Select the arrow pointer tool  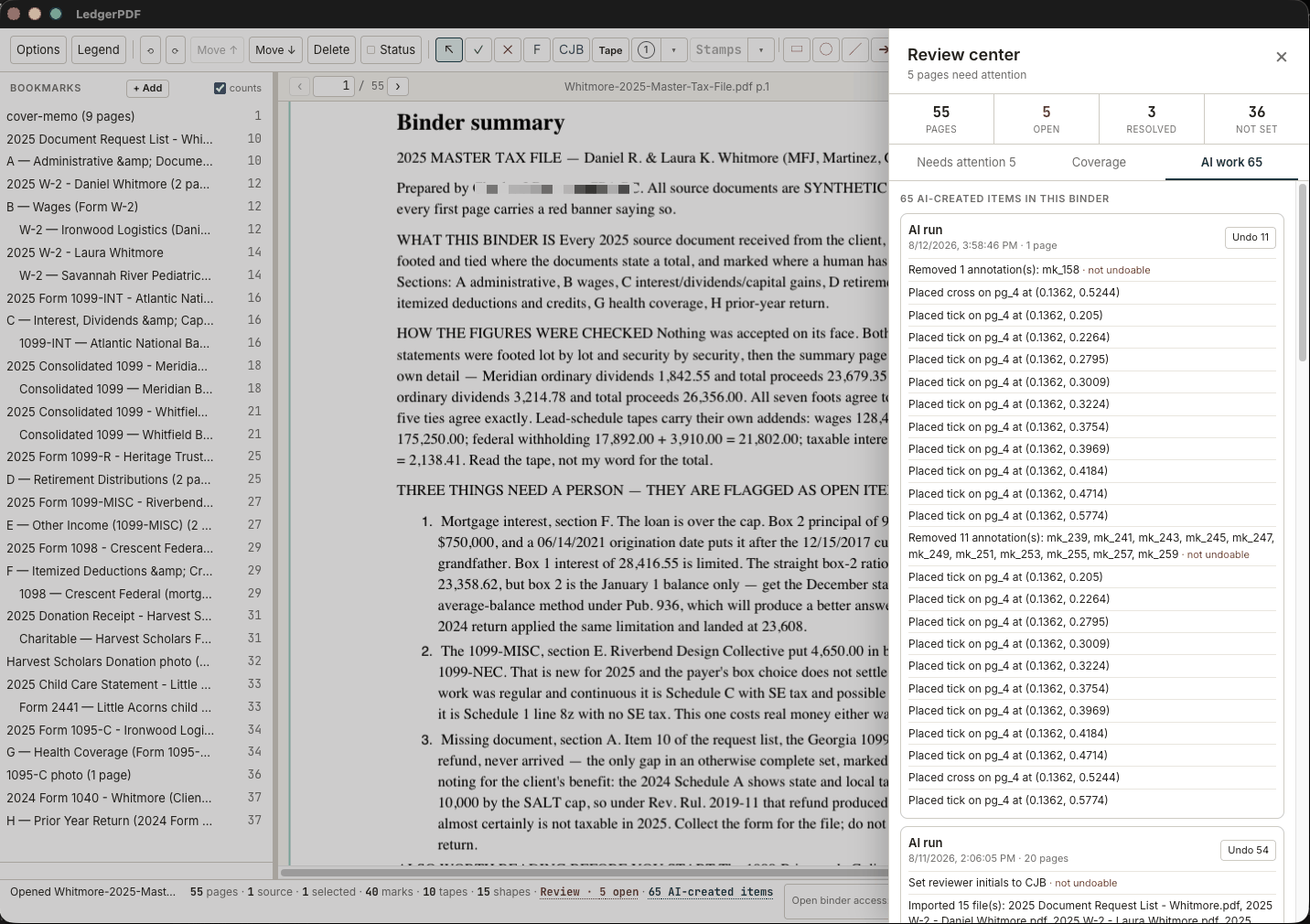coord(448,50)
